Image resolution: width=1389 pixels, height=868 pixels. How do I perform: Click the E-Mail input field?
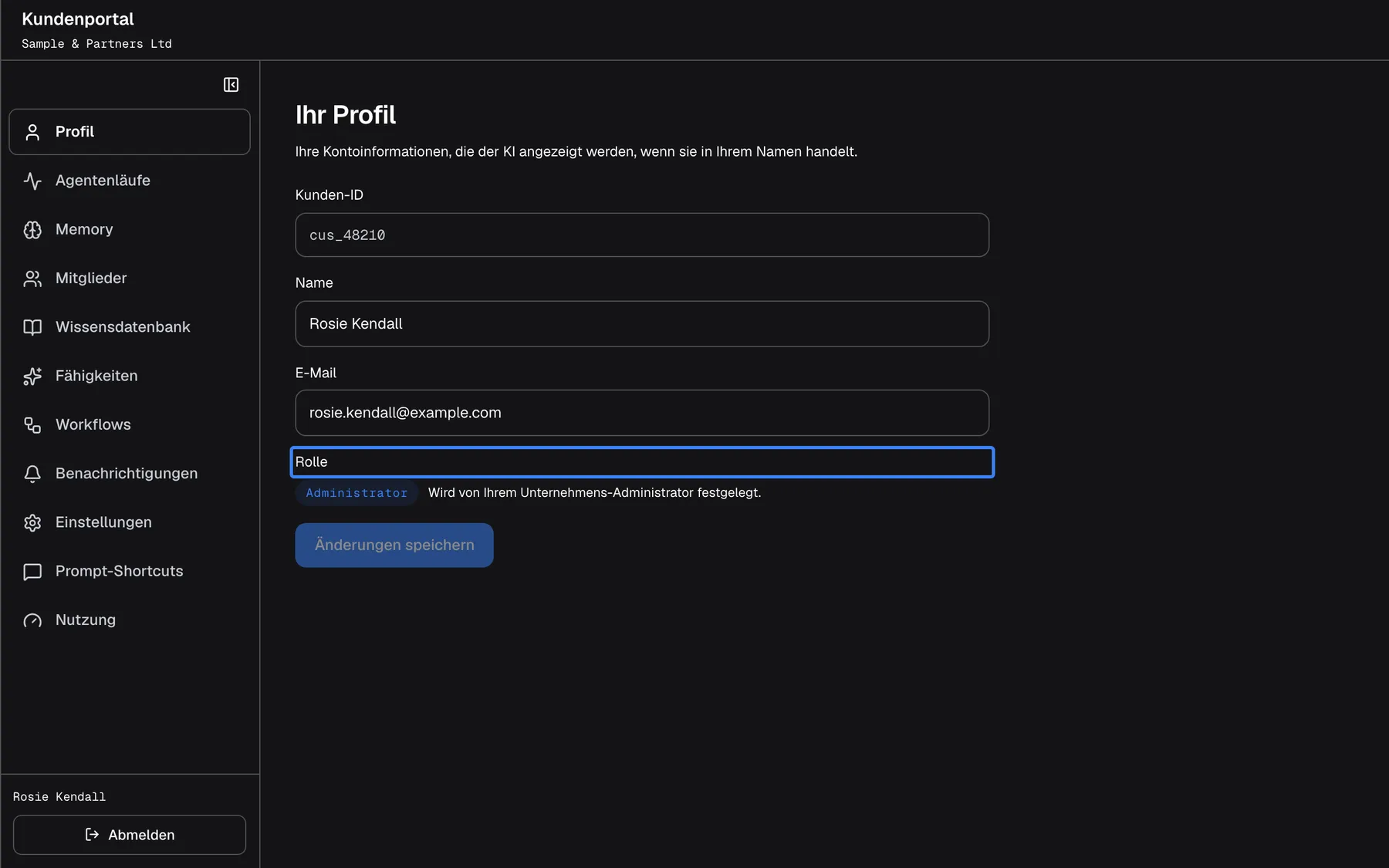click(x=642, y=413)
